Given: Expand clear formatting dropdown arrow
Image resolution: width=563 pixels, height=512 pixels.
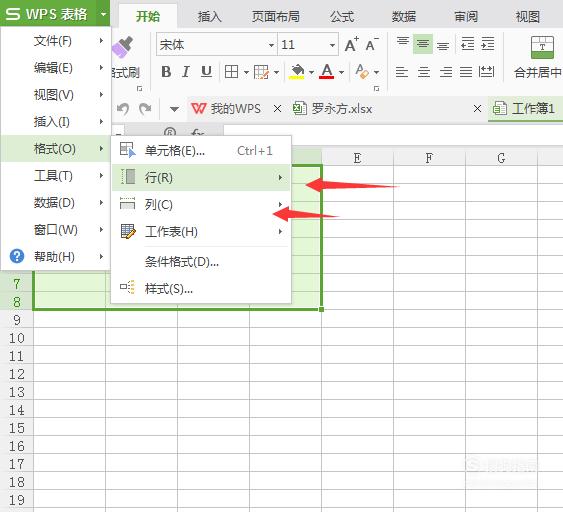Looking at the screenshot, I should (376, 72).
